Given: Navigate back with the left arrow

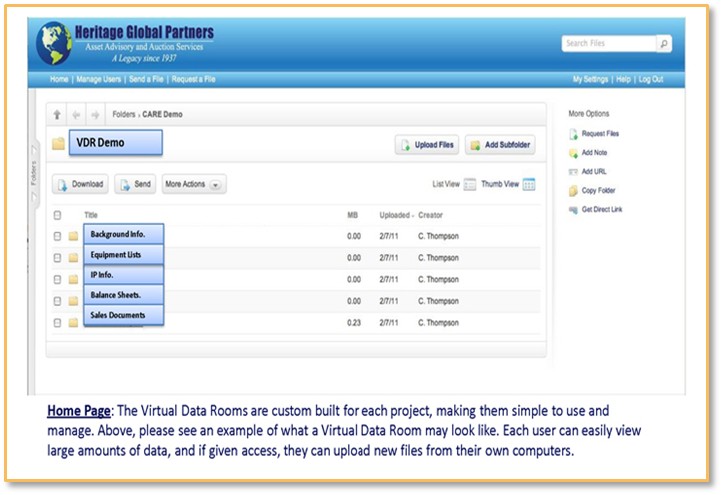Looking at the screenshot, I should (x=76, y=114).
